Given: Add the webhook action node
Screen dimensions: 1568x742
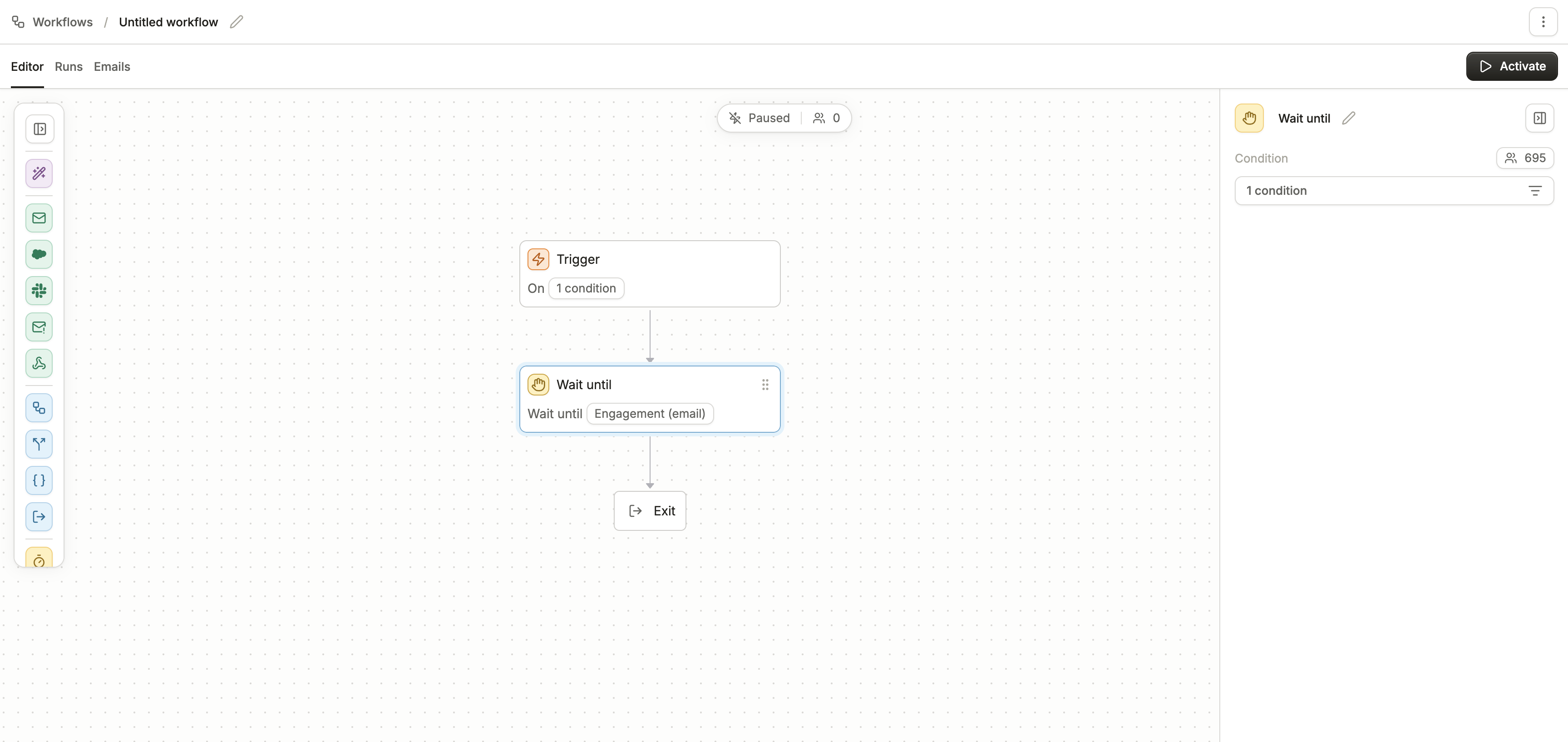Looking at the screenshot, I should (39, 363).
